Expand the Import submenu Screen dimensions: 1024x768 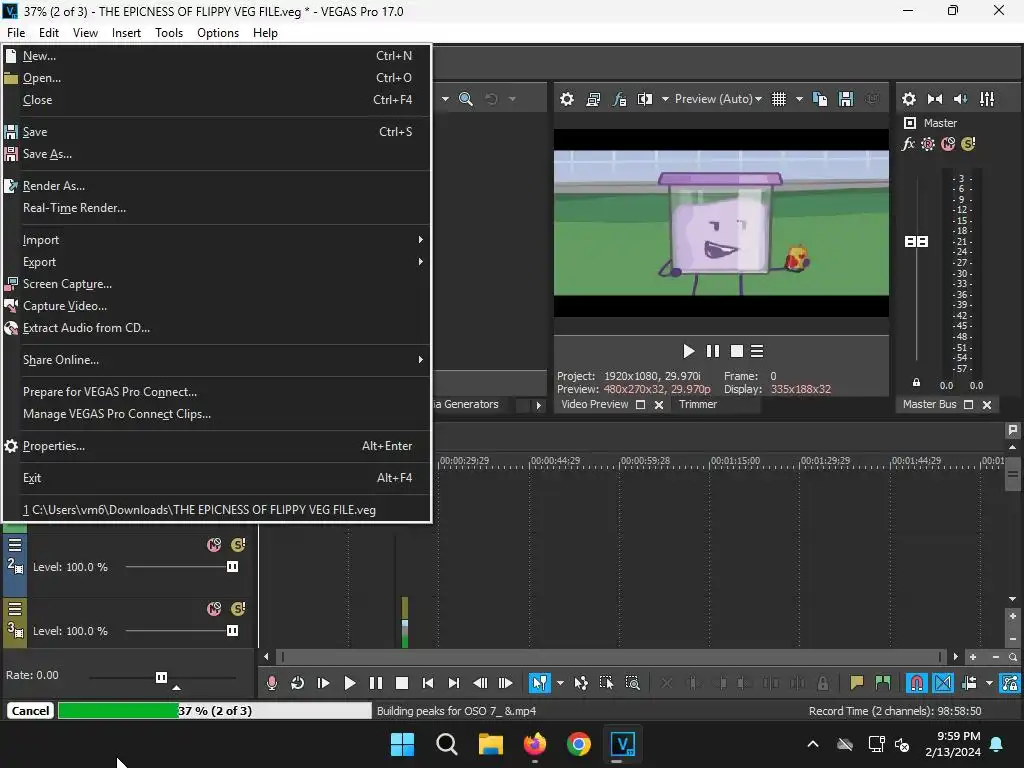tap(216, 240)
